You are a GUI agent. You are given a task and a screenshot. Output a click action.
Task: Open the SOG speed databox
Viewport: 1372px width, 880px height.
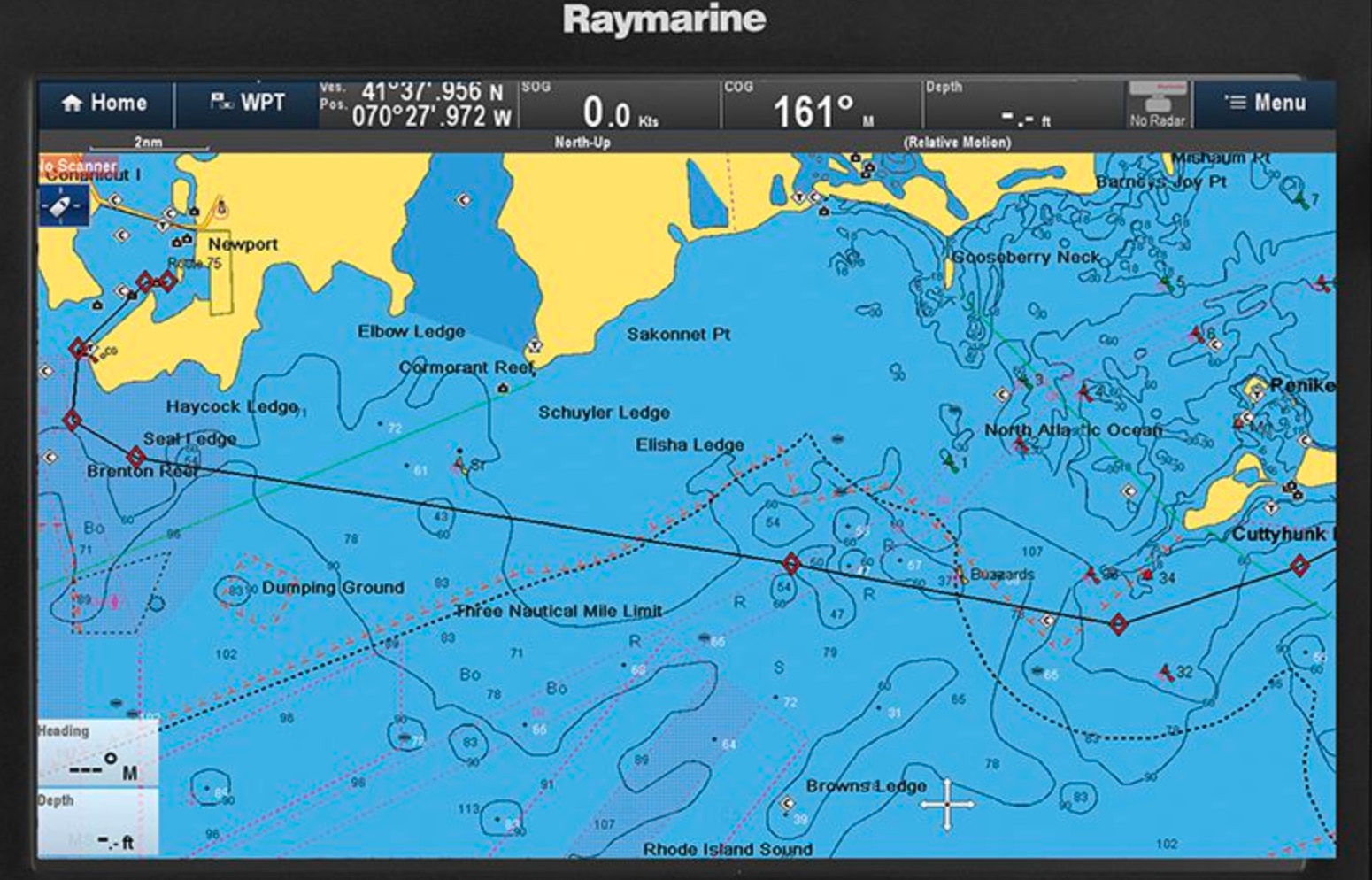[619, 104]
